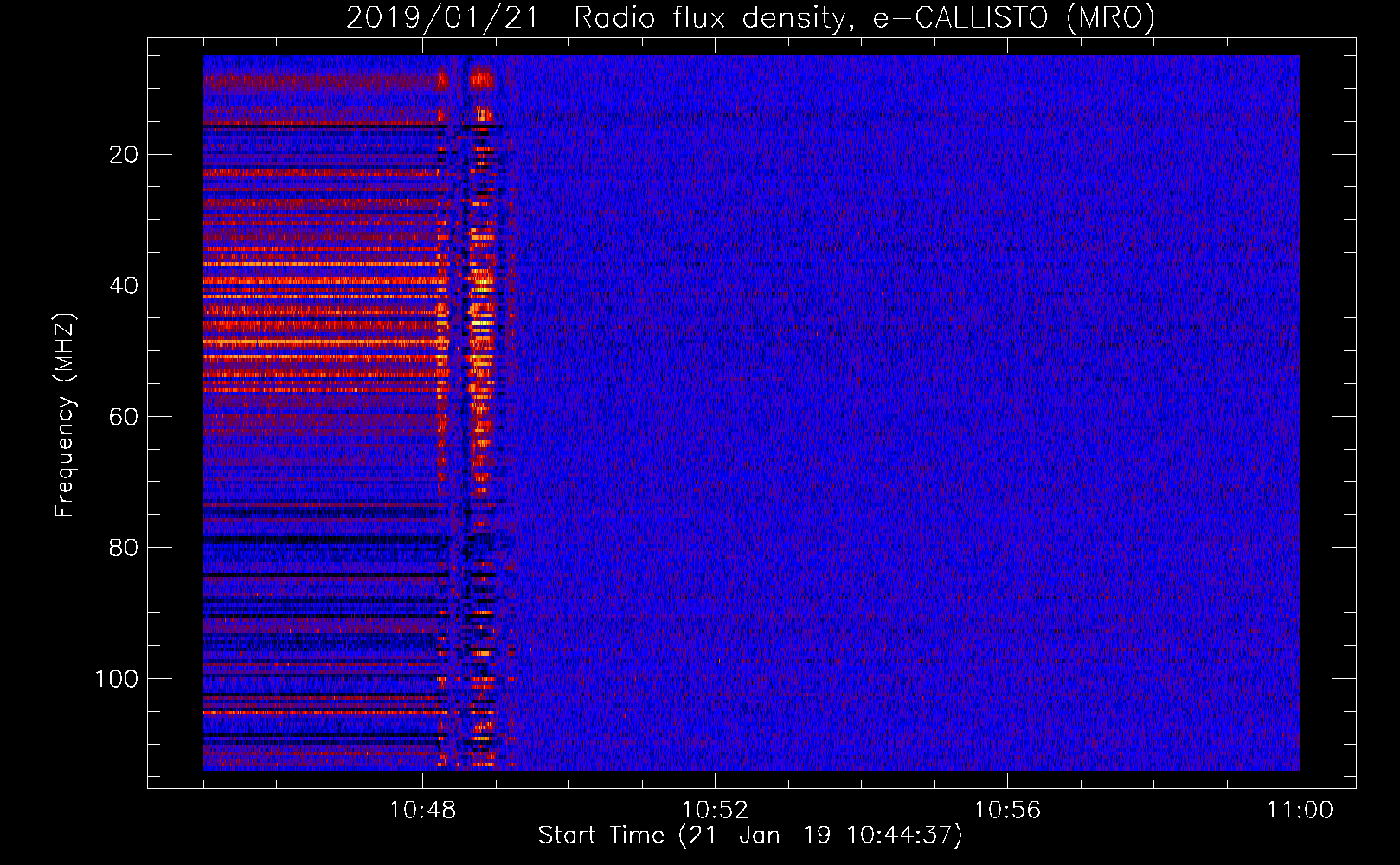1400x865 pixels.
Task: Click the 60 MHz frequency tick label
Action: (125, 416)
